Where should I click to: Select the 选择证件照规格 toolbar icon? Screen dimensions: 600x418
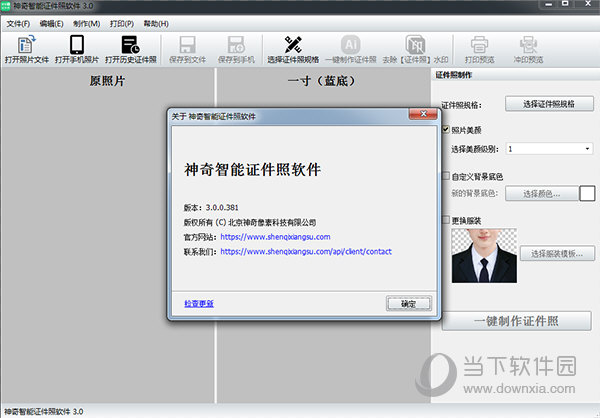click(x=293, y=46)
